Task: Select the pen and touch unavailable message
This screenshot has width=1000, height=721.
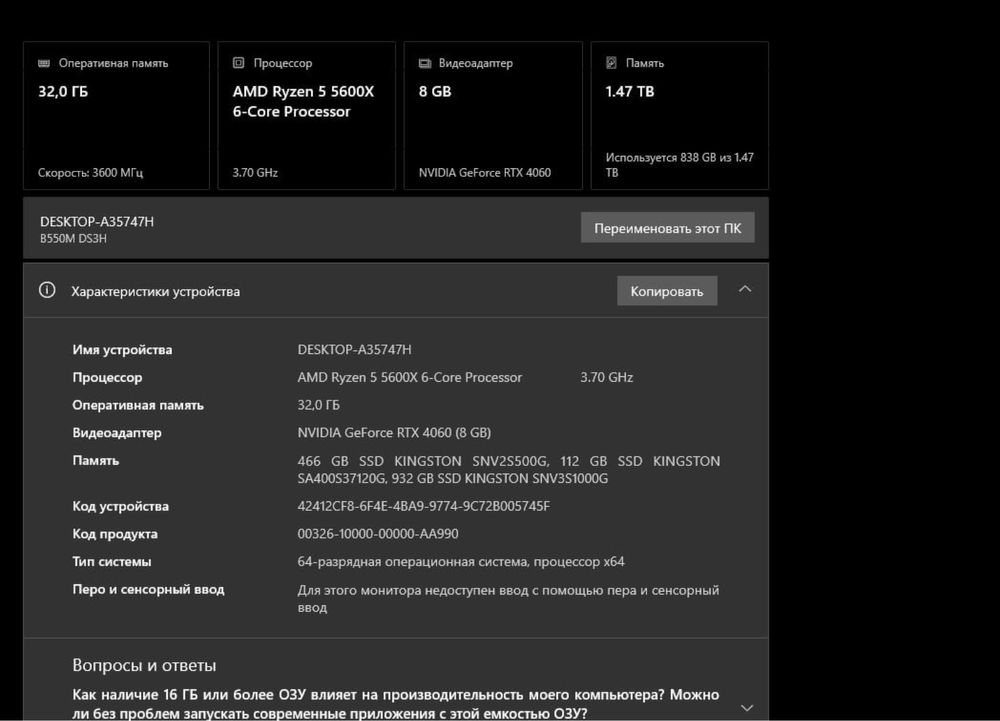Action: (508, 599)
